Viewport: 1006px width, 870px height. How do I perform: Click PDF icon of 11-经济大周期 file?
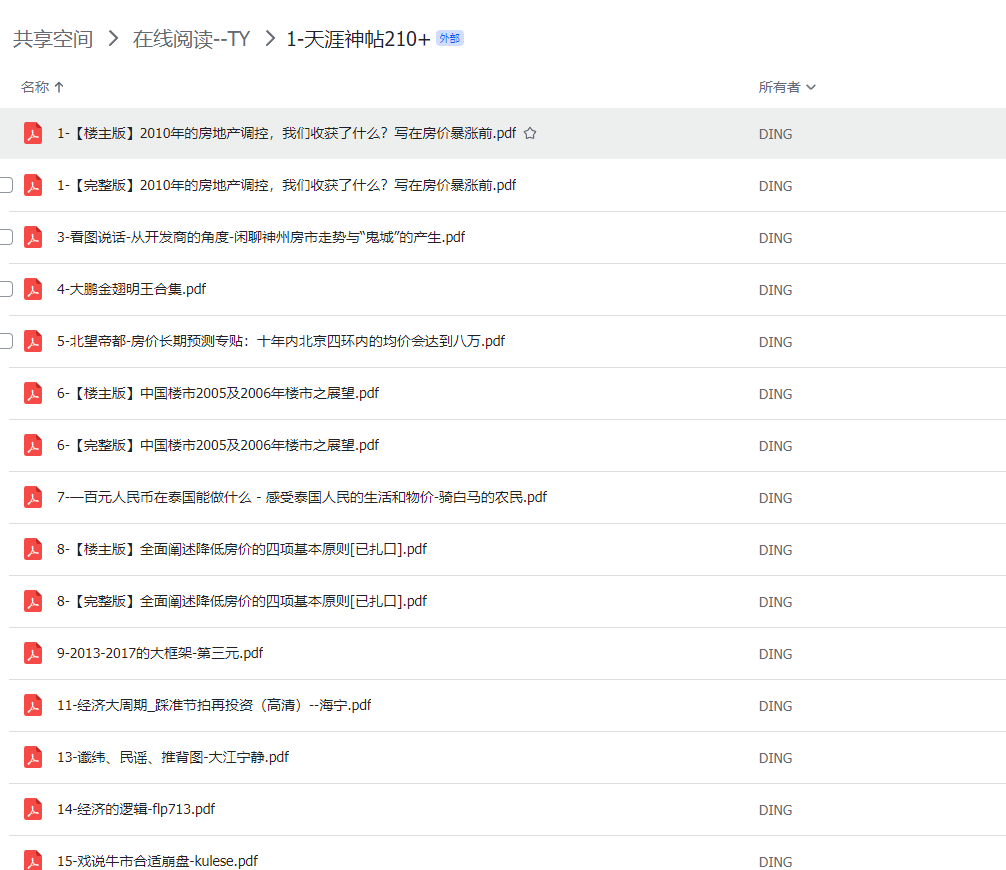[x=33, y=705]
